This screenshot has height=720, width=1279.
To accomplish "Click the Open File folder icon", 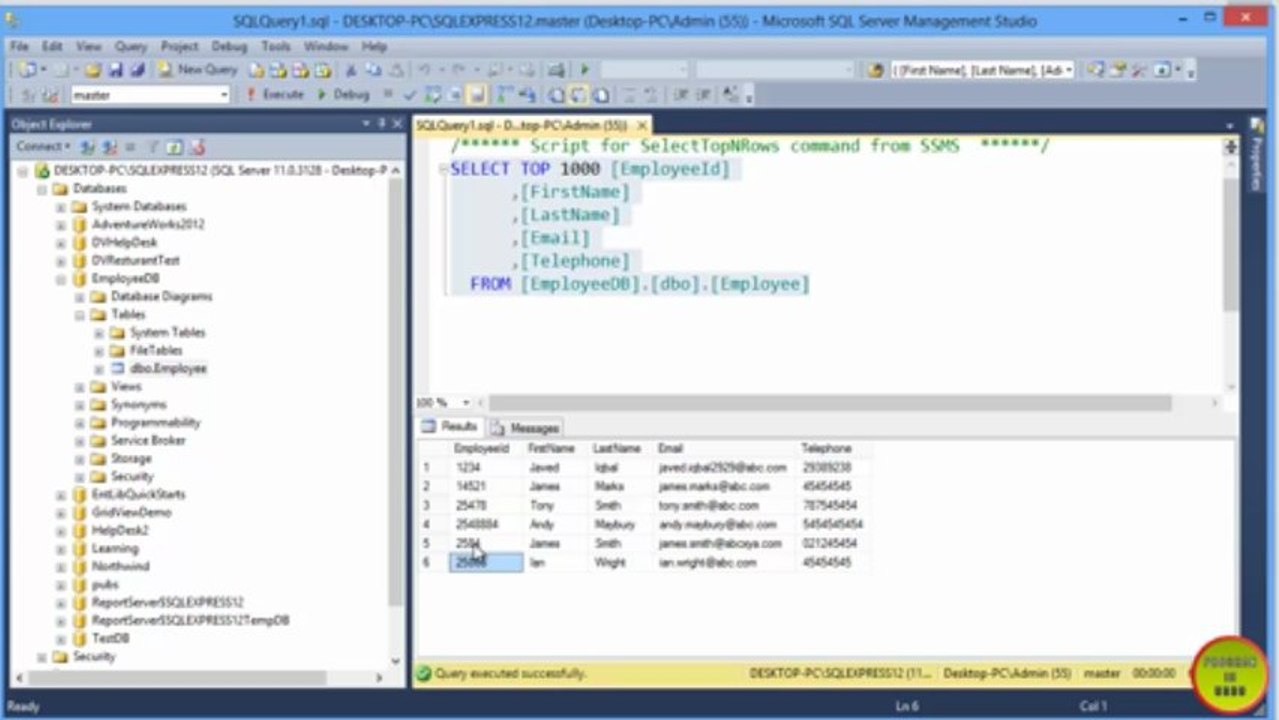I will tap(93, 70).
